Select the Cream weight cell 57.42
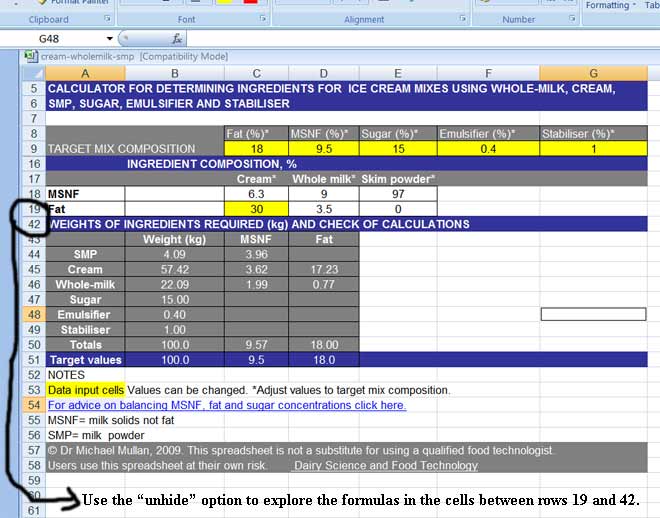Viewport: 660px width, 518px height. tap(175, 269)
